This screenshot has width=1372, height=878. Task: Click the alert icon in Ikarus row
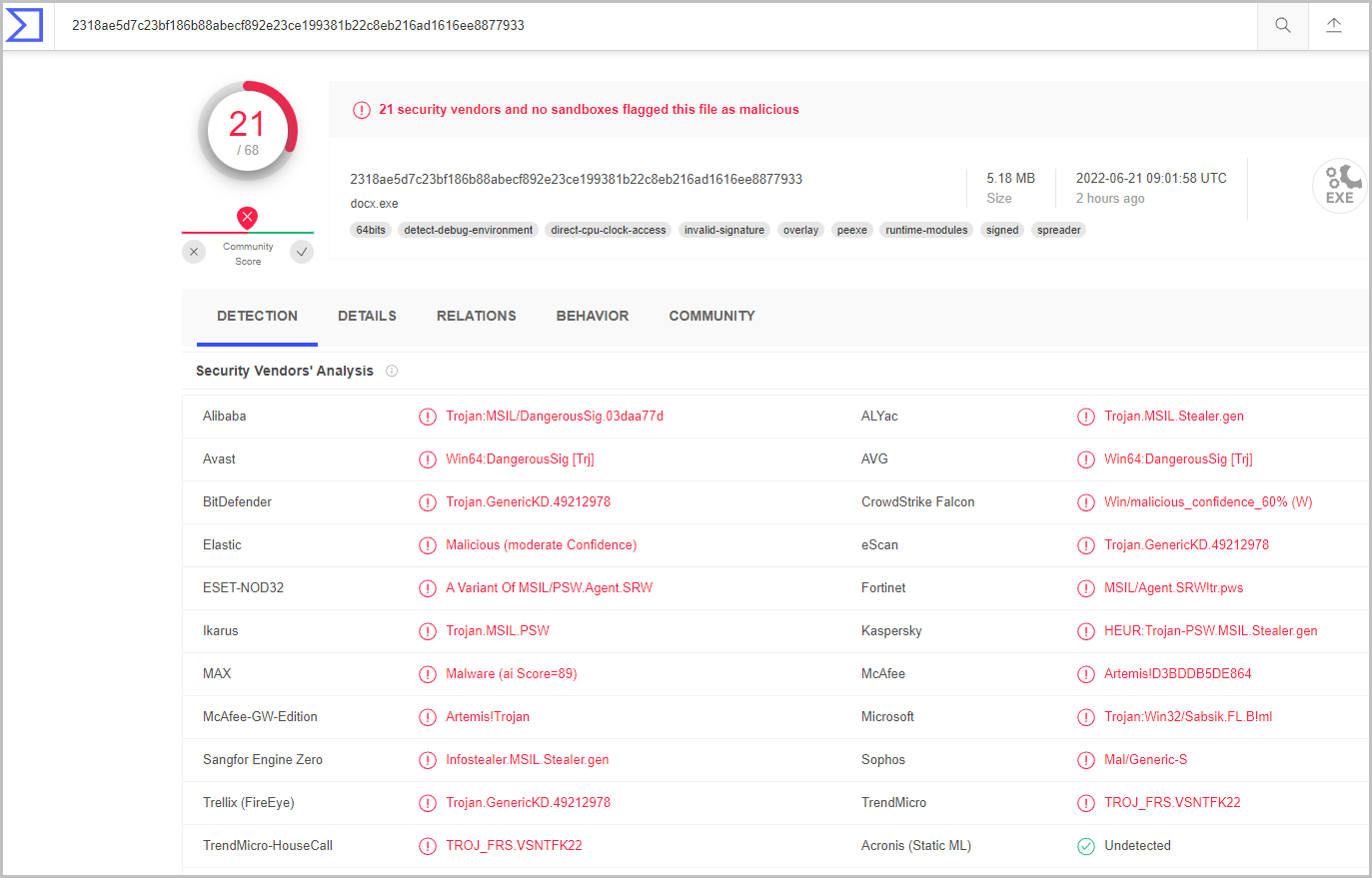click(x=428, y=631)
